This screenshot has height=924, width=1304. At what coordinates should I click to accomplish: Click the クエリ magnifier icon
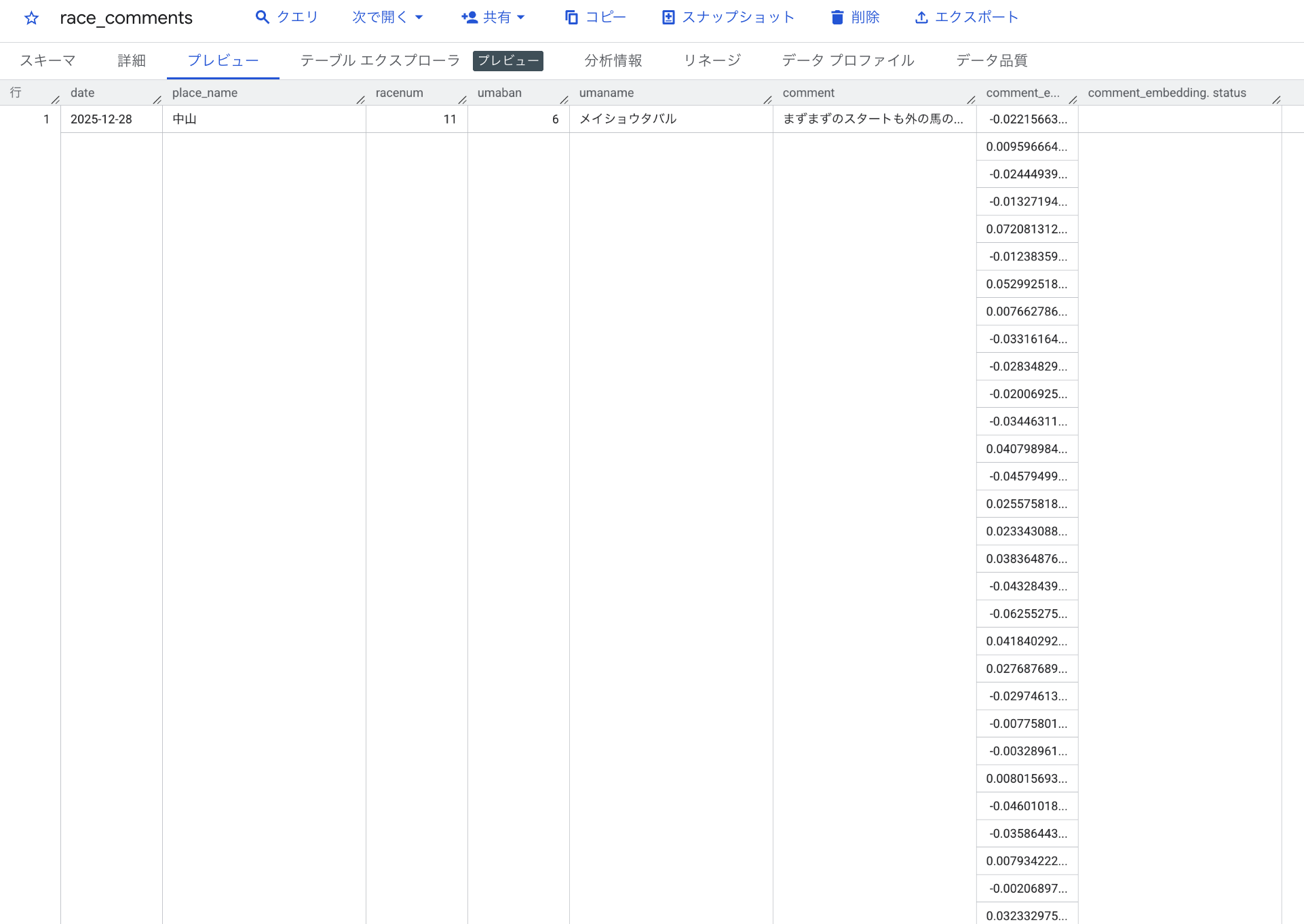pos(262,17)
